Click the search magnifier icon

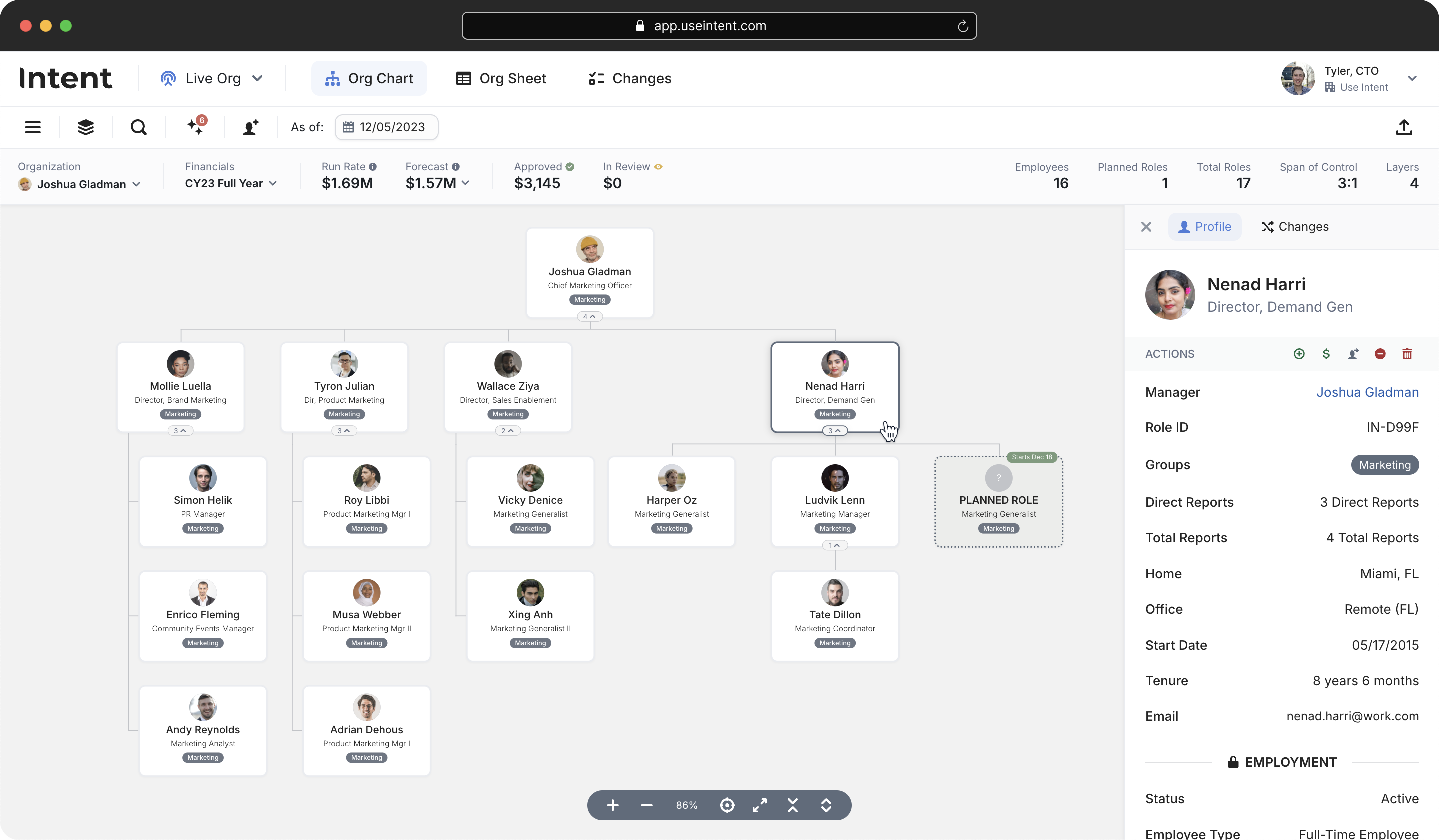click(139, 127)
